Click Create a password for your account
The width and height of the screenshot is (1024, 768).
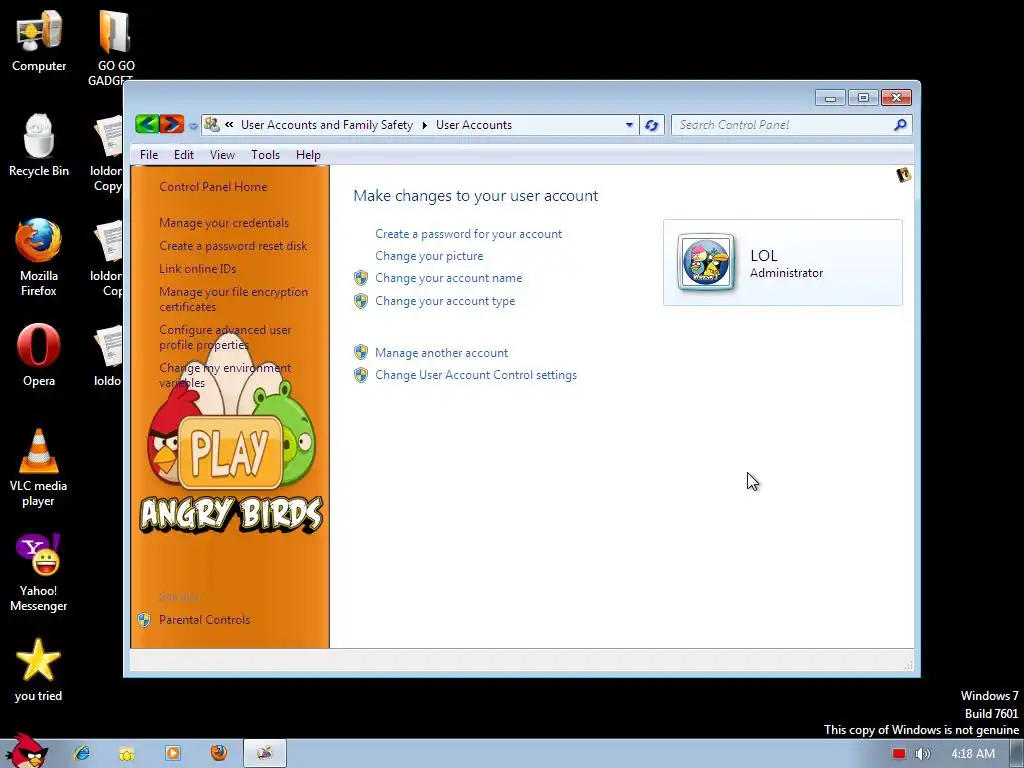[x=468, y=234]
